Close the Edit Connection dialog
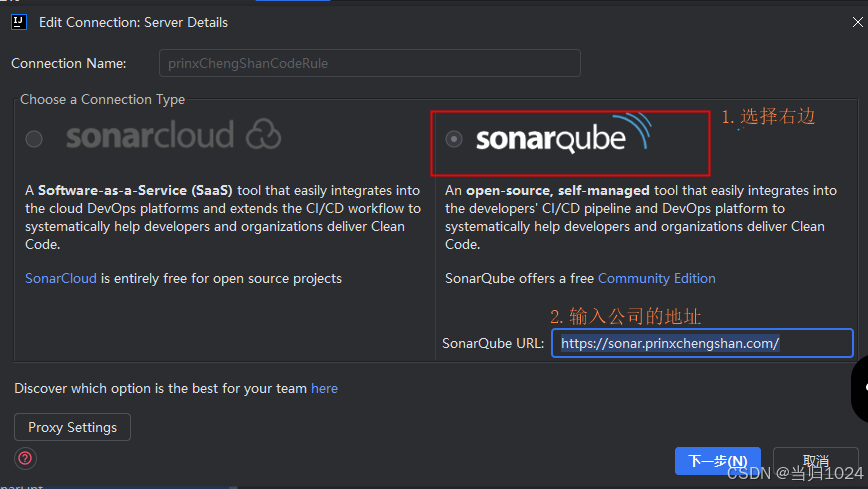Viewport: 868px width, 489px height. coord(857,22)
